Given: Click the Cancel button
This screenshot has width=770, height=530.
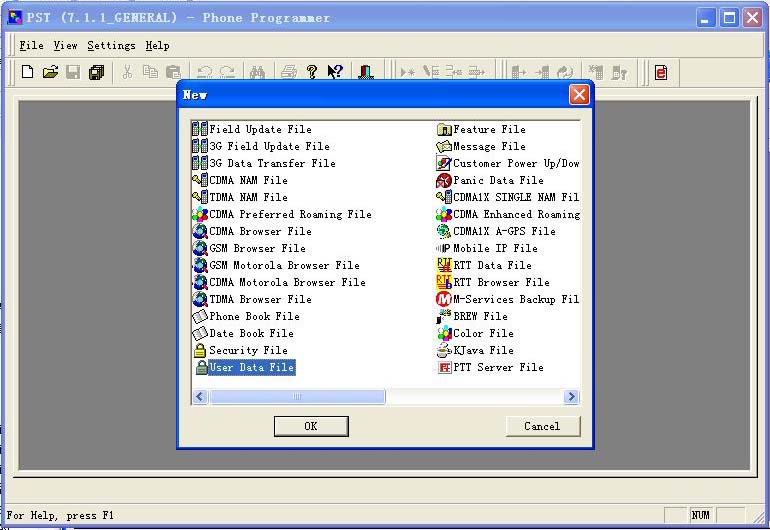Looking at the screenshot, I should click(543, 426).
